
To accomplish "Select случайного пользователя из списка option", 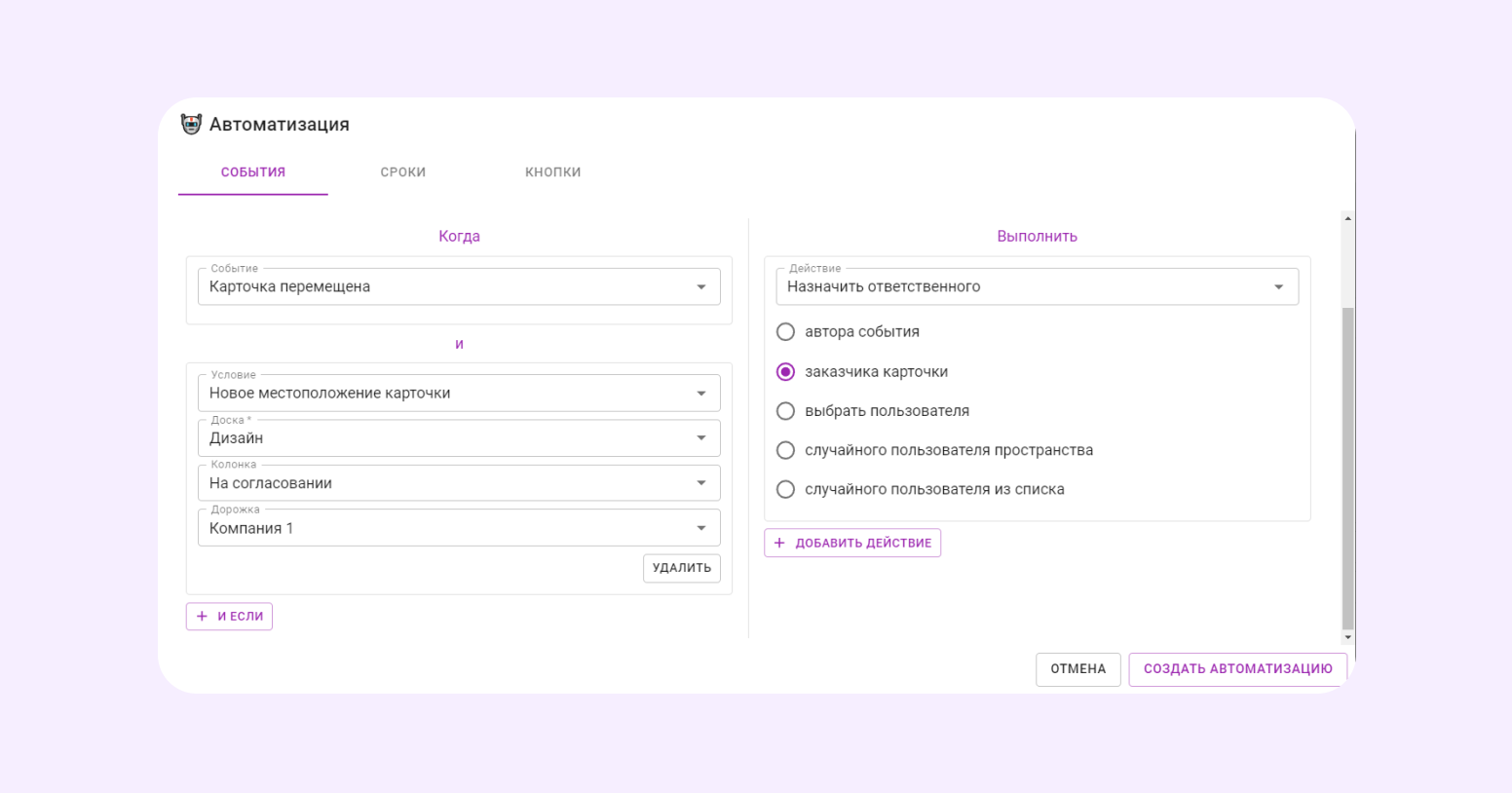I will [785, 490].
